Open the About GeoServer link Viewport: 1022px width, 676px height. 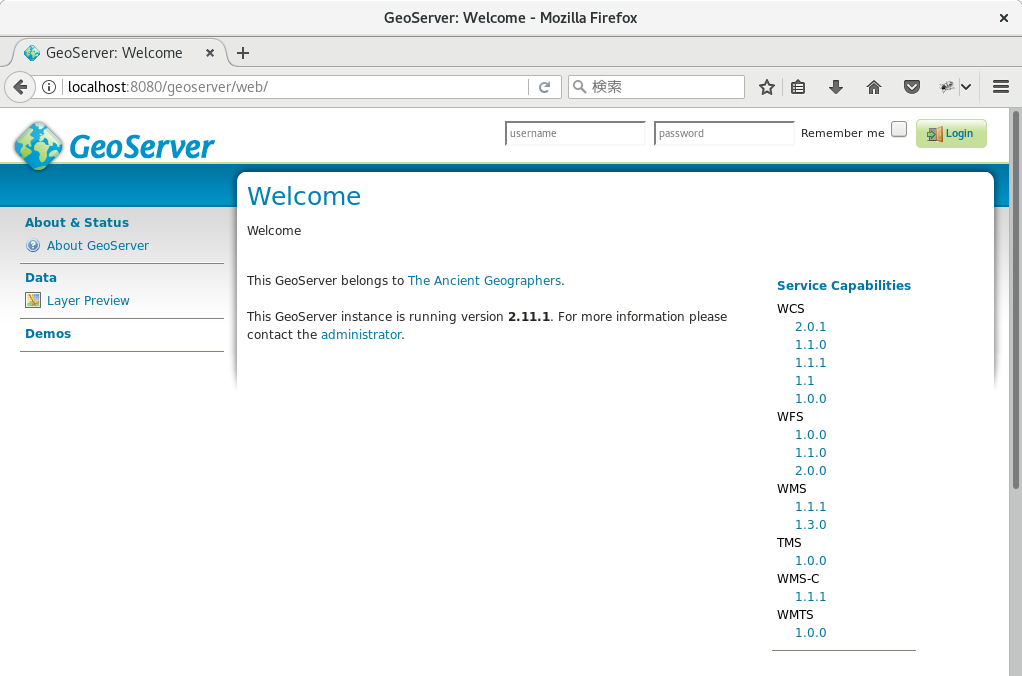tap(98, 246)
